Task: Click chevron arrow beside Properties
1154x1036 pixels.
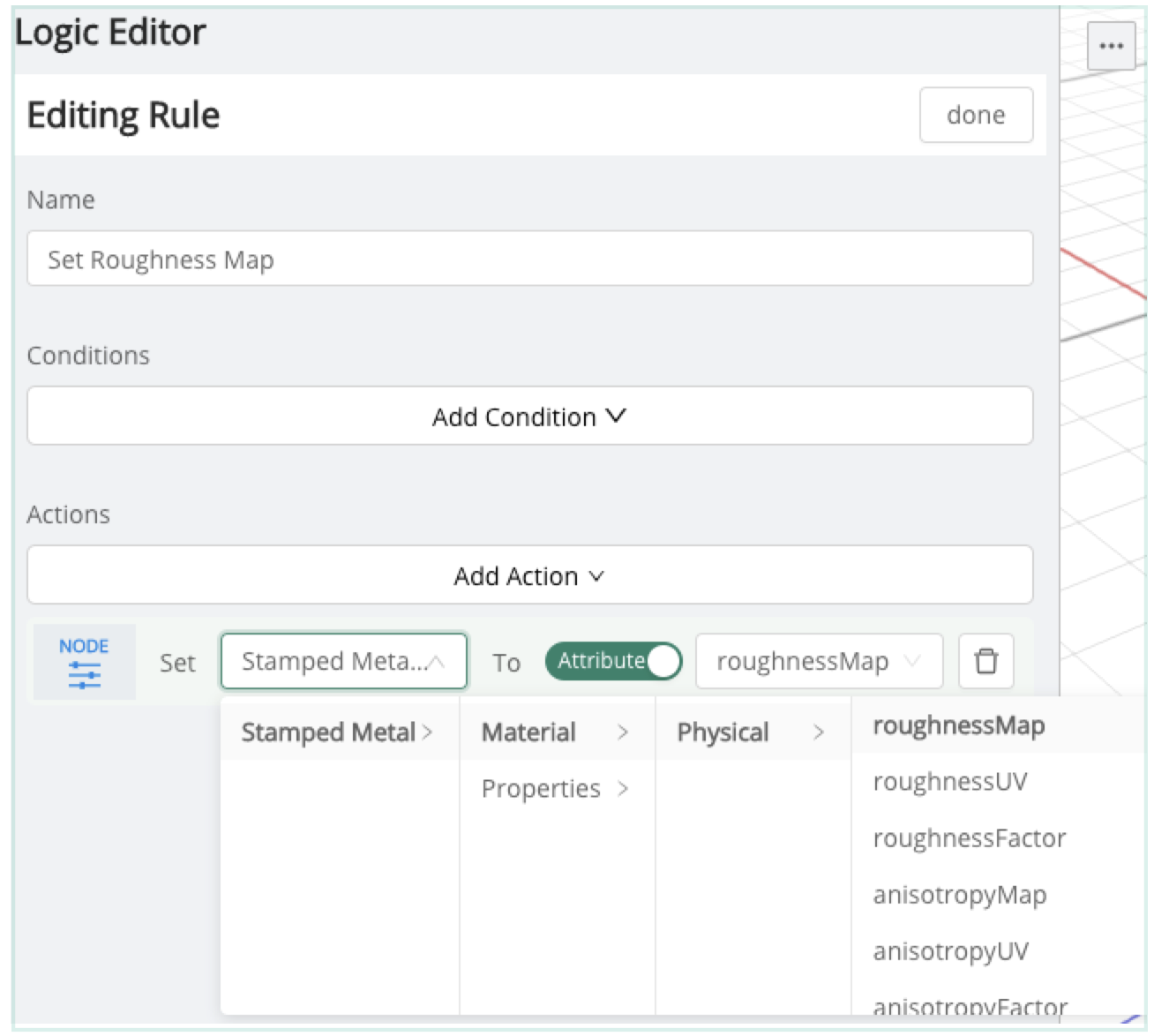Action: pos(623,789)
